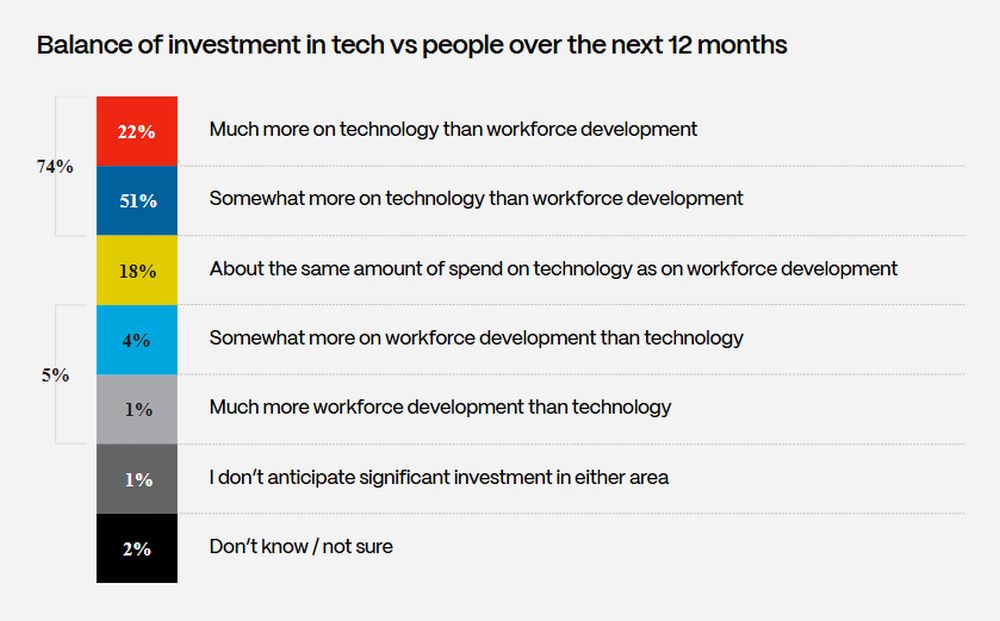This screenshot has width=1000, height=621.
Task: Click 'Somewhat more on technology' label text
Action: [476, 199]
